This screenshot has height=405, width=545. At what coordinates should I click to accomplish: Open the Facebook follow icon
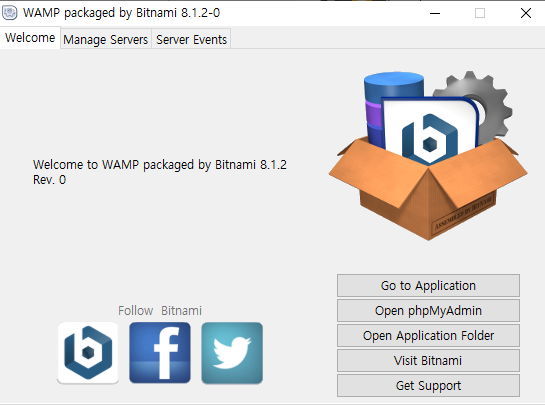click(160, 353)
